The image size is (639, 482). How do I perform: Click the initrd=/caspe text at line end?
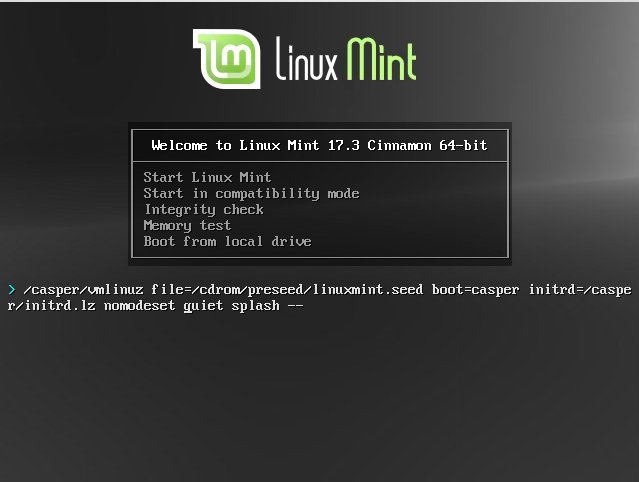tap(580, 290)
